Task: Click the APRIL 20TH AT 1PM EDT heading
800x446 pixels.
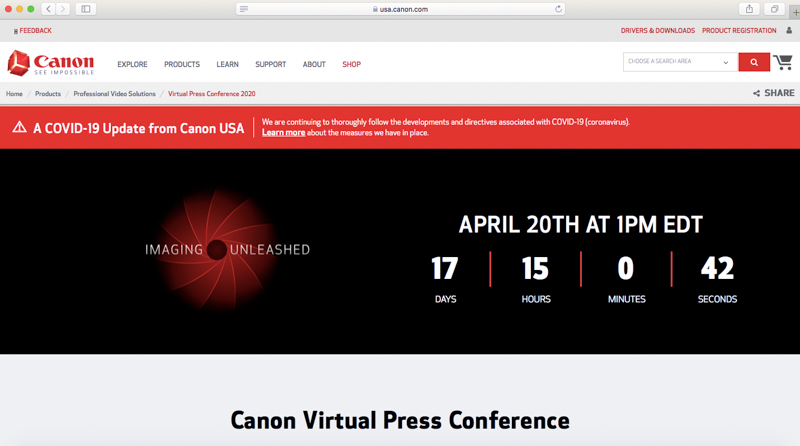Action: click(x=581, y=225)
